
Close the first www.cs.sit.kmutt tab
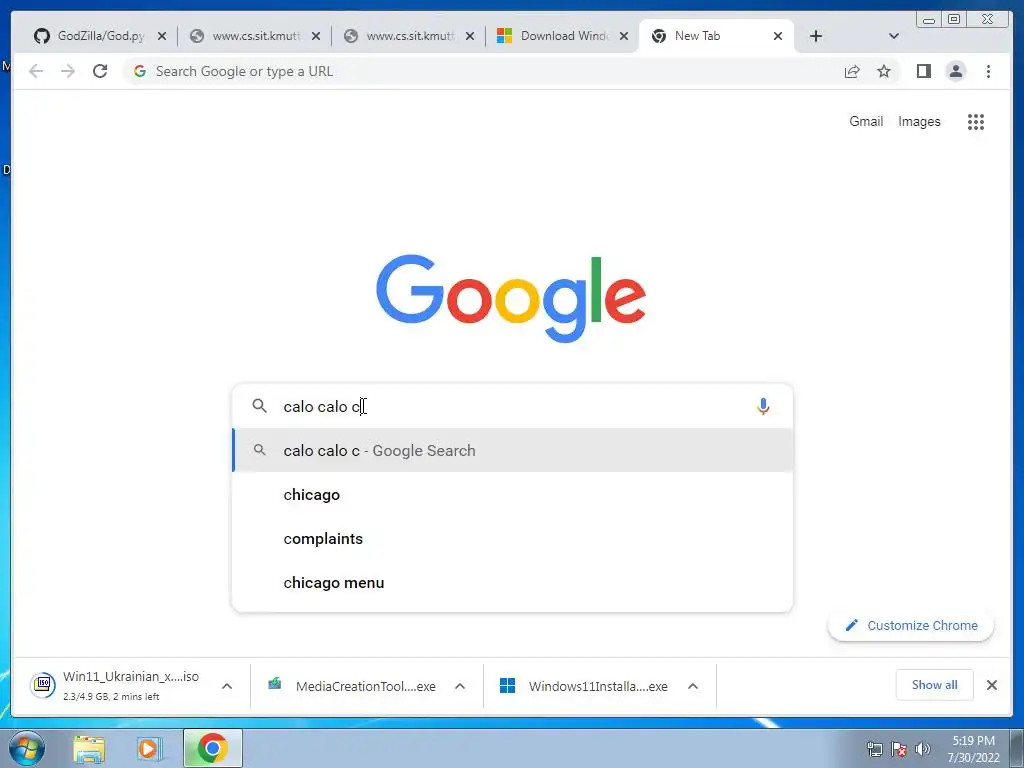tap(316, 37)
